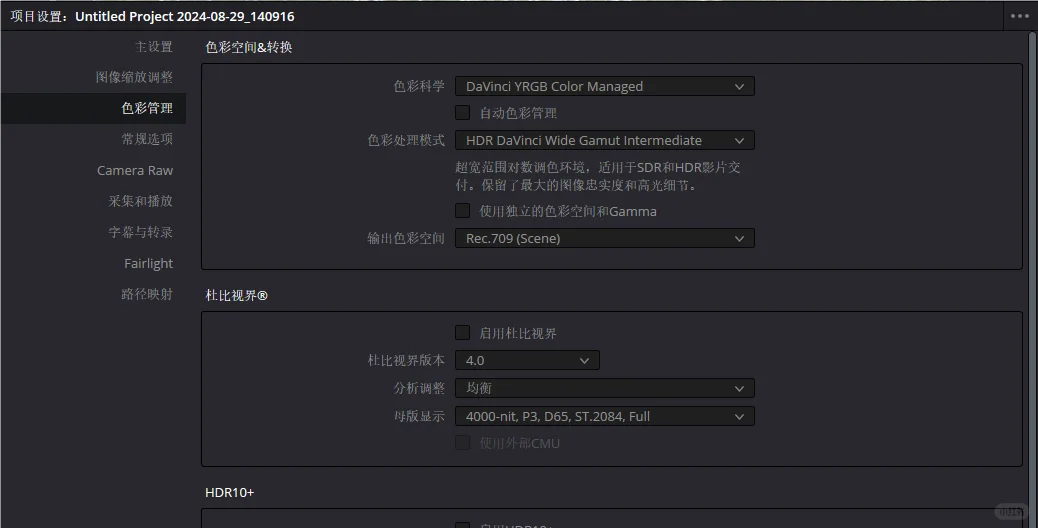Open the 母版显示 4000-nit P3 dropdown
This screenshot has width=1038, height=528.
point(604,416)
